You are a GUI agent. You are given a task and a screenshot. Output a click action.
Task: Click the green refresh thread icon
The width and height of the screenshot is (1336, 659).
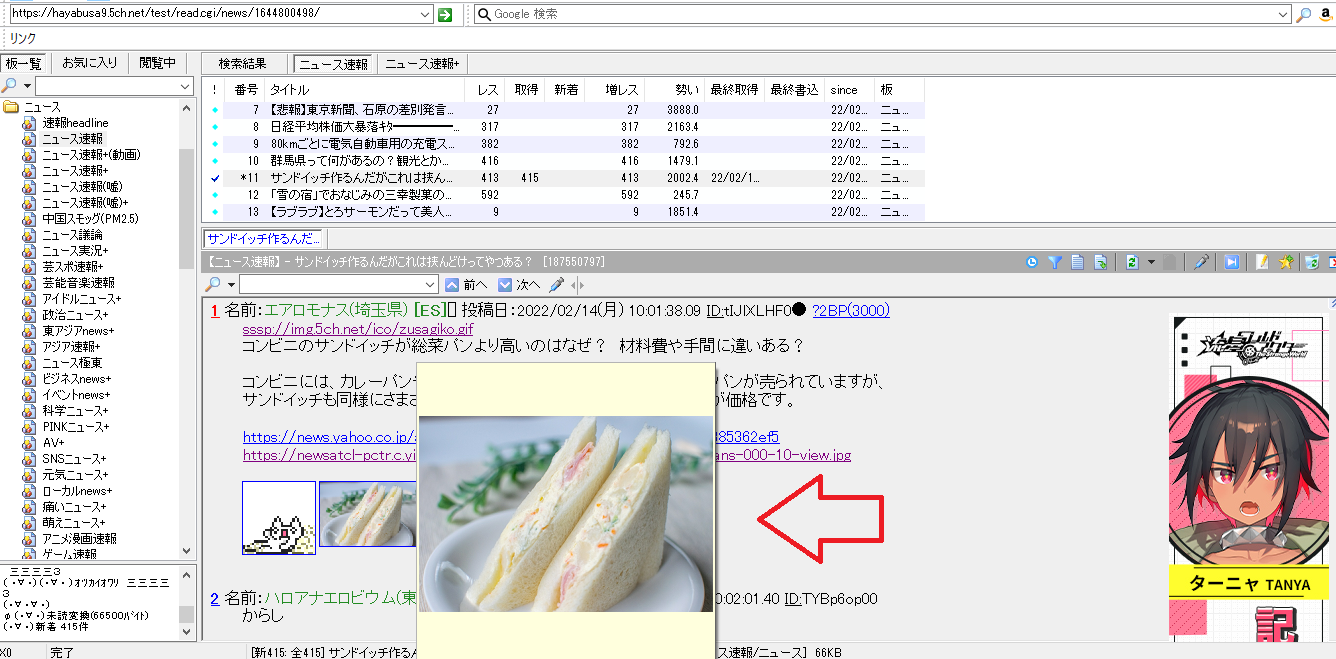(x=1132, y=262)
